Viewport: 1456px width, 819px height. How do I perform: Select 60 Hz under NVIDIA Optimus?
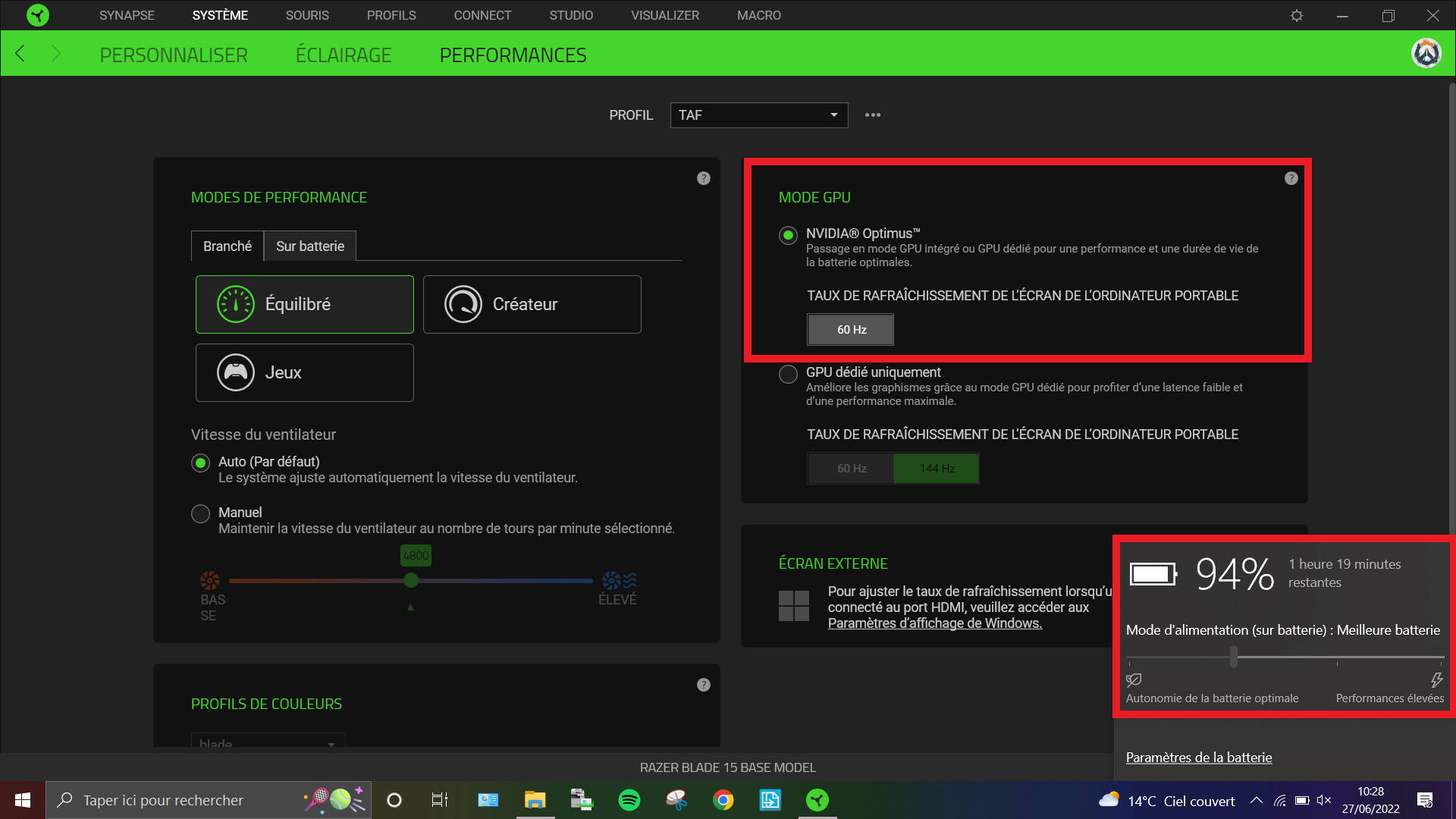click(851, 330)
